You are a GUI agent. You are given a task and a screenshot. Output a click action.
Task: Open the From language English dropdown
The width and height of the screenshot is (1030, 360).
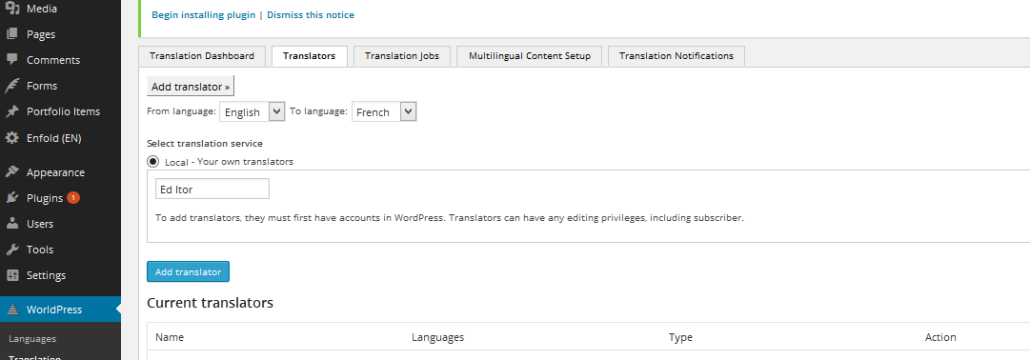[x=252, y=112]
